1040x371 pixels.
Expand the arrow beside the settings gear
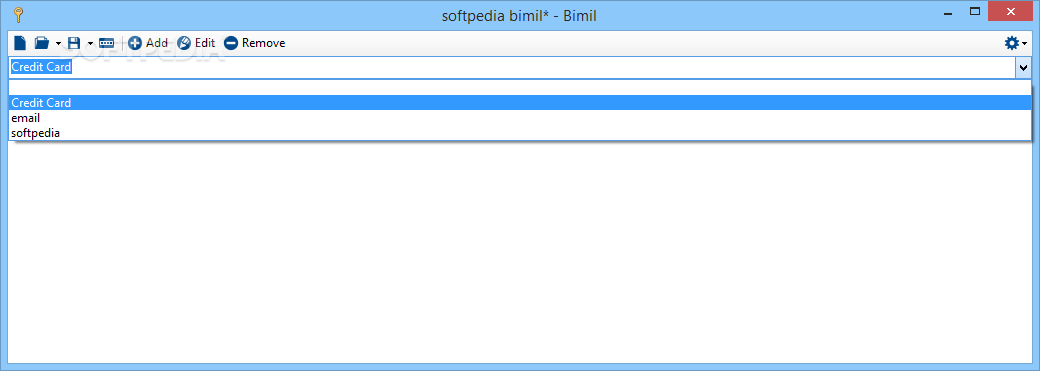pyautogui.click(x=1025, y=44)
